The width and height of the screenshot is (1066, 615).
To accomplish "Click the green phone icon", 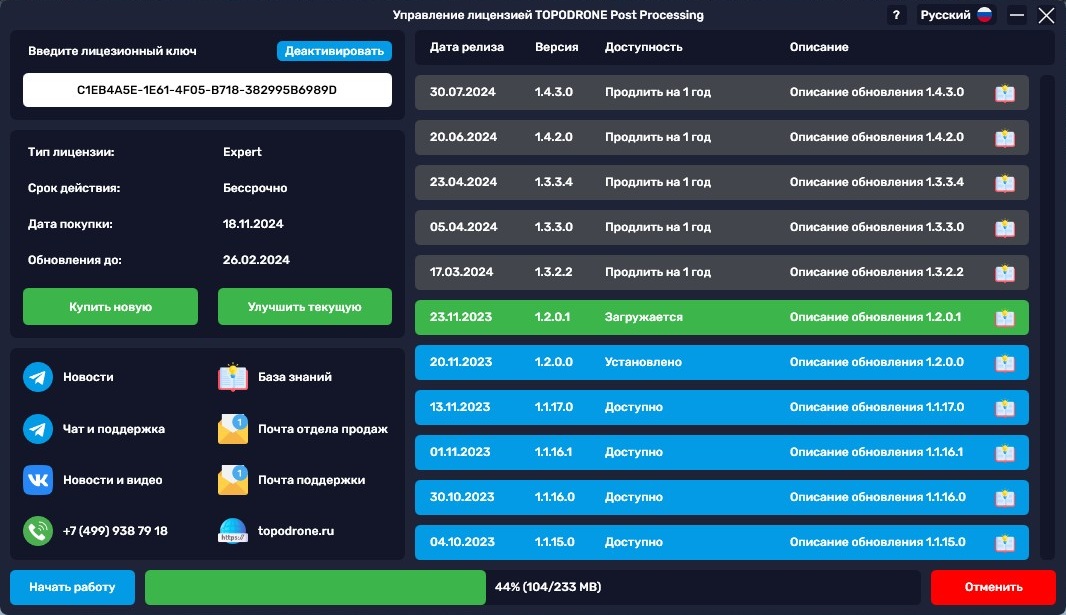I will pyautogui.click(x=38, y=531).
